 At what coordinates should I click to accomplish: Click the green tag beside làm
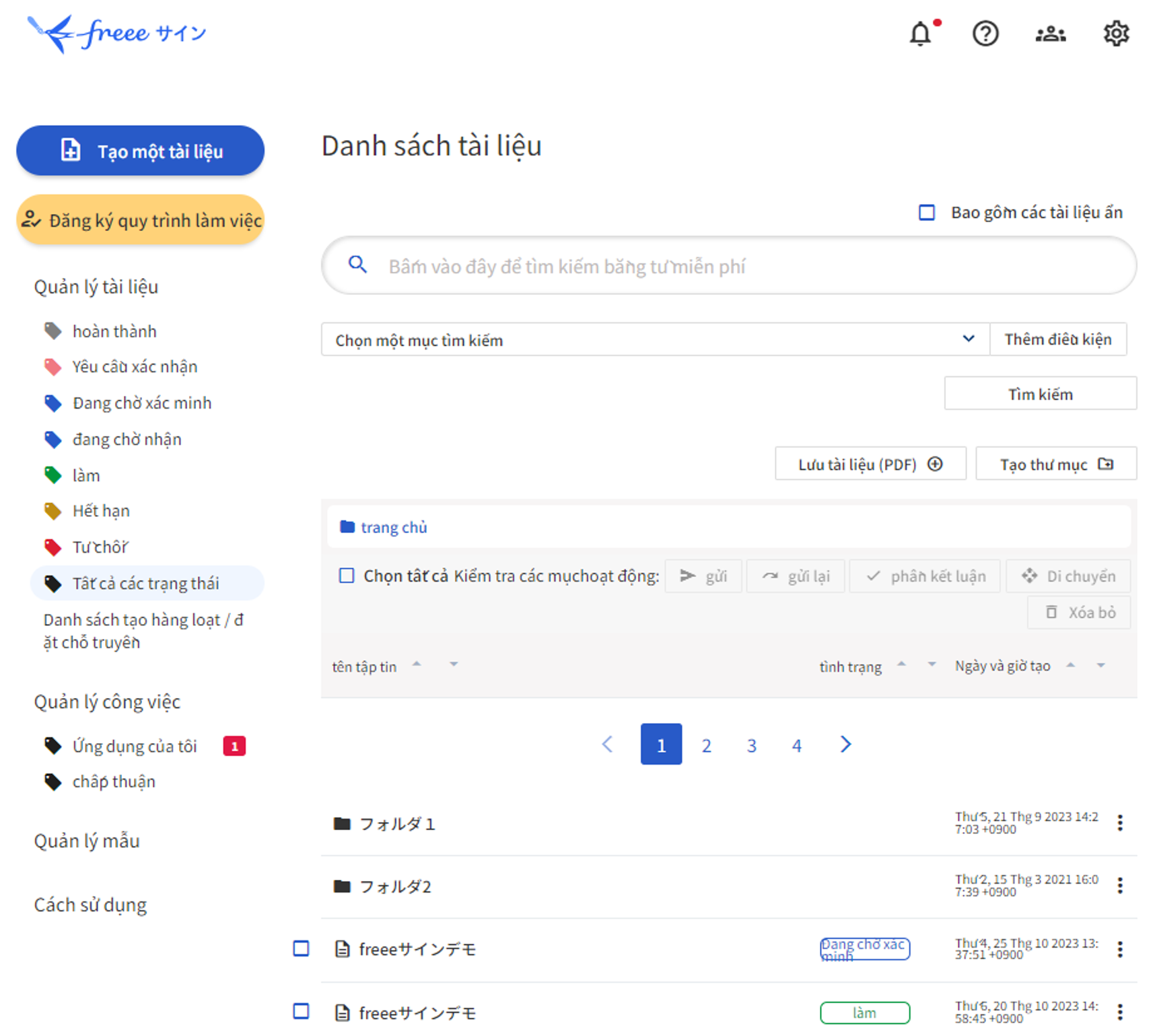pos(53,475)
